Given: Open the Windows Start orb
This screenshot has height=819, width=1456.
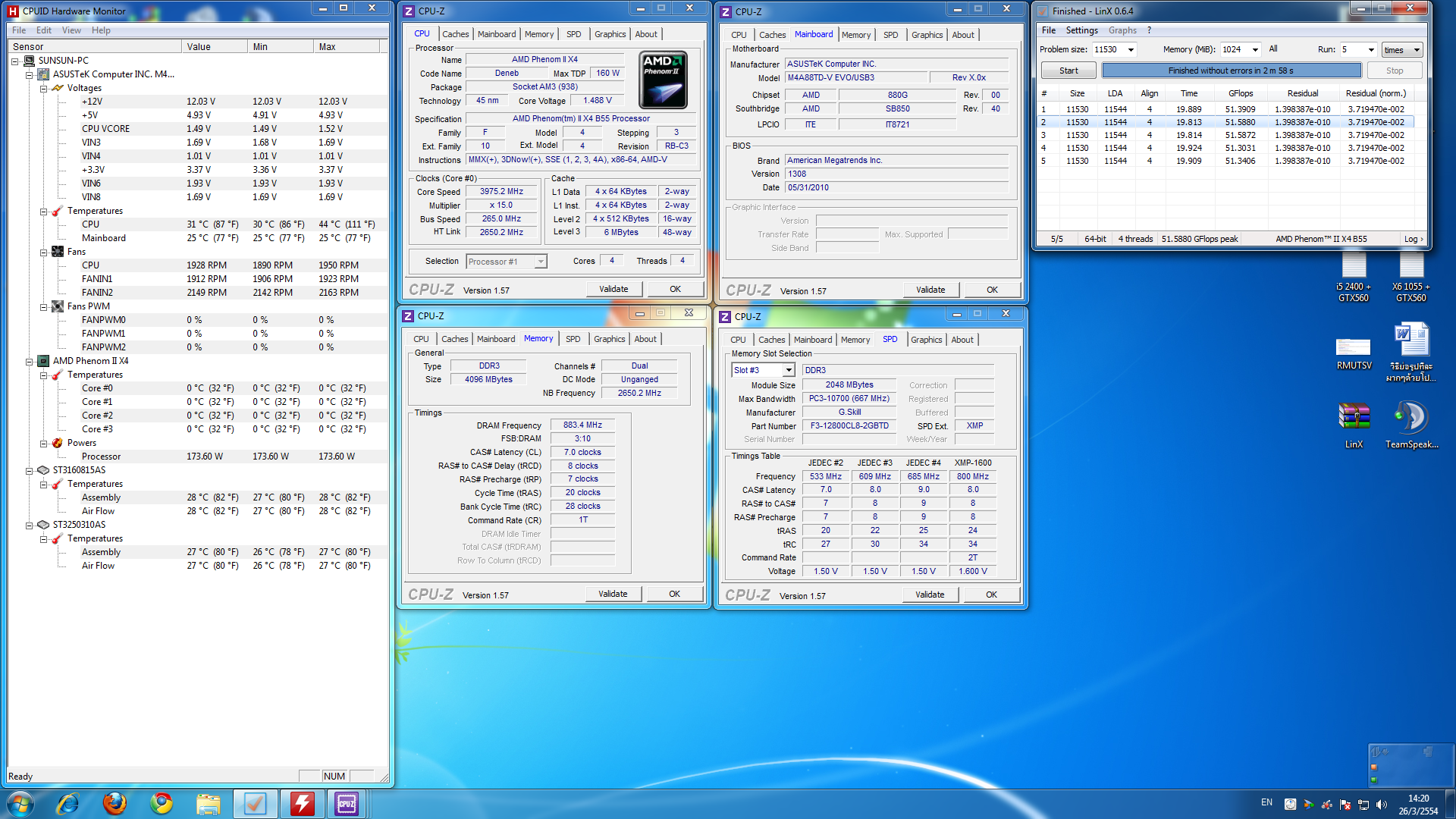Looking at the screenshot, I should 20,803.
